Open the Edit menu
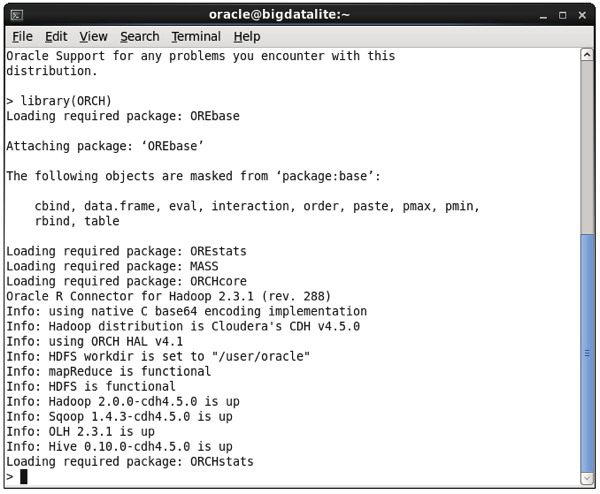The image size is (600, 494). click(x=56, y=37)
